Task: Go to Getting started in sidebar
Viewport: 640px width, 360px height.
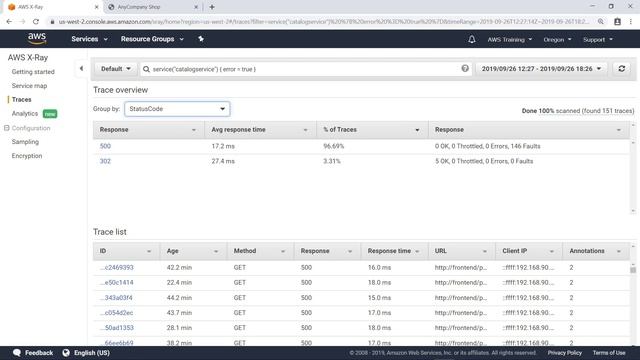Action: click(x=33, y=72)
